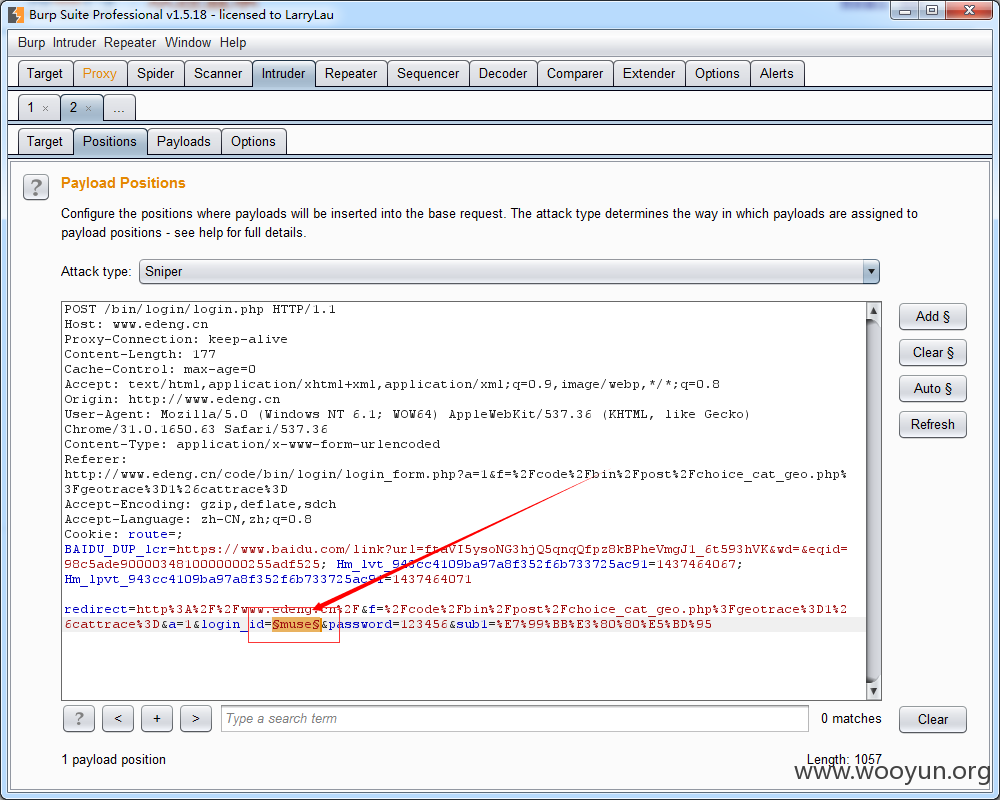Image resolution: width=1000 pixels, height=800 pixels.
Task: Click the 'Host: www.edeng.cn' header line
Action: pyautogui.click(x=136, y=324)
